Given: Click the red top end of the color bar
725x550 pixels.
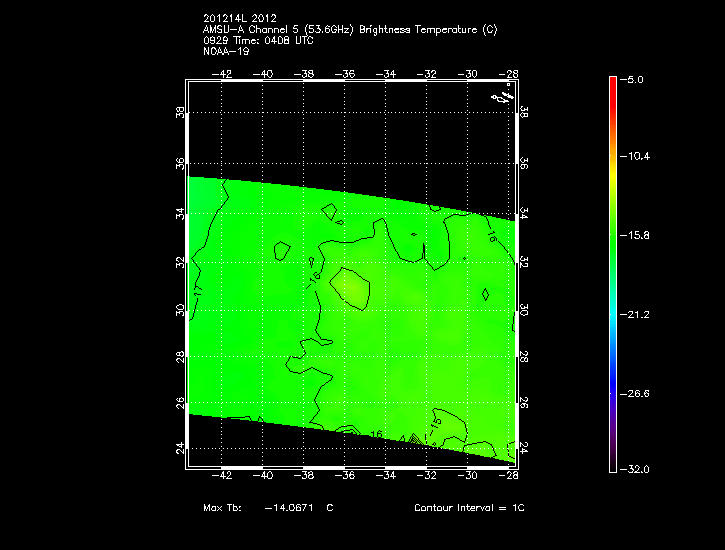Looking at the screenshot, I should (x=613, y=84).
